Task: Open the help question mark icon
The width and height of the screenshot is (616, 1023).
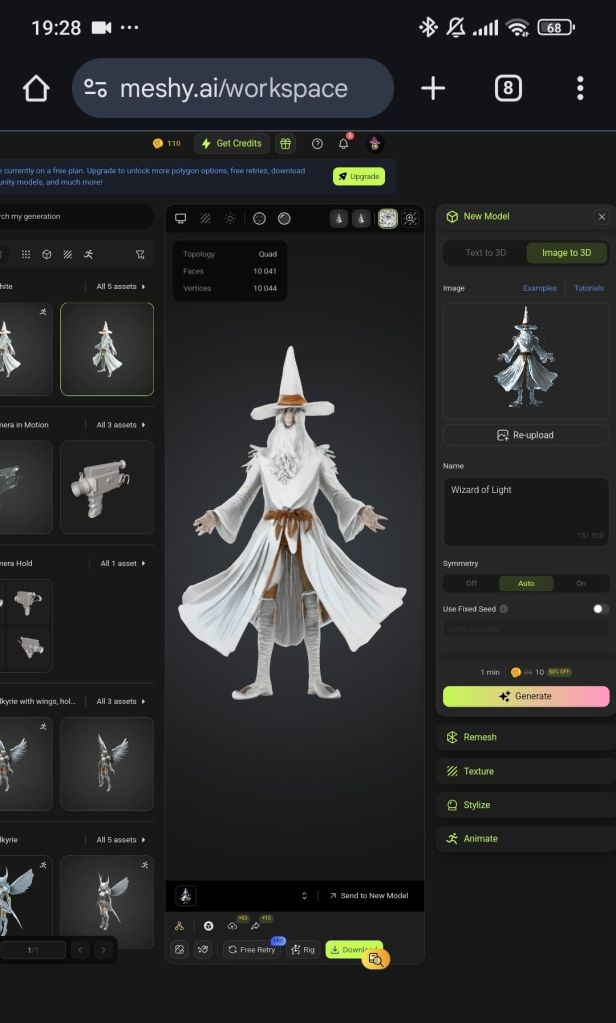Action: click(x=317, y=144)
